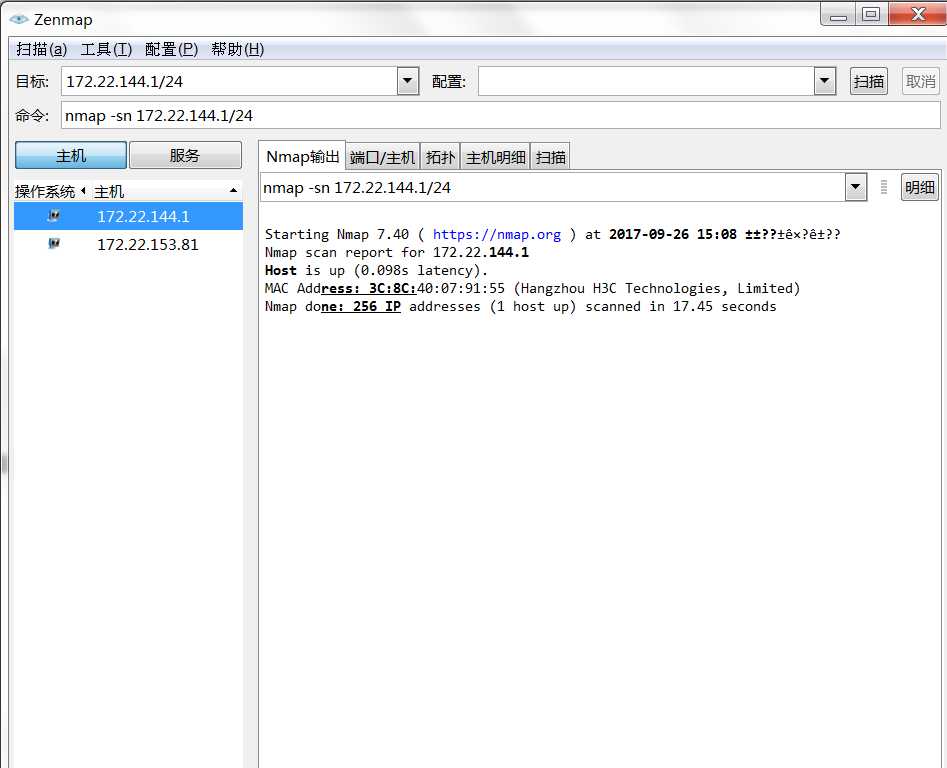The width and height of the screenshot is (947, 768).
Task: Toggle the 服务 services view button
Action: [185, 155]
